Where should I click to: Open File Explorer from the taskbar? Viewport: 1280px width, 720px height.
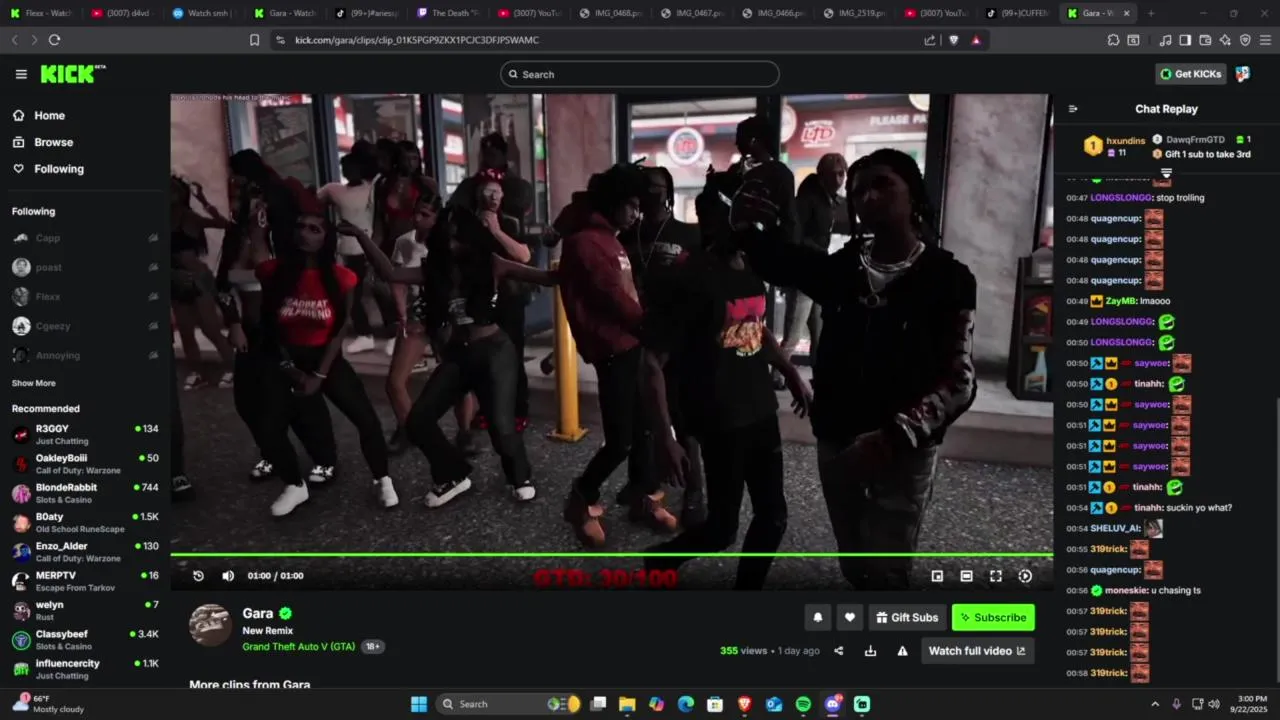pyautogui.click(x=627, y=704)
